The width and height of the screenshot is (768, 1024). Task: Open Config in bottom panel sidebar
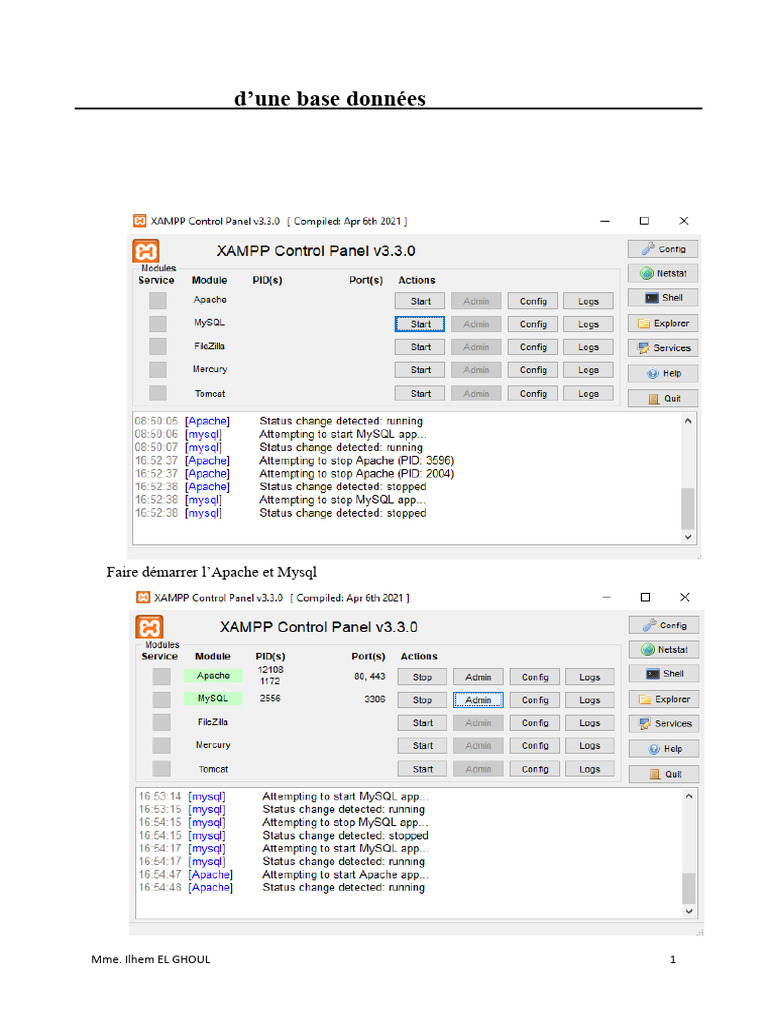click(664, 625)
